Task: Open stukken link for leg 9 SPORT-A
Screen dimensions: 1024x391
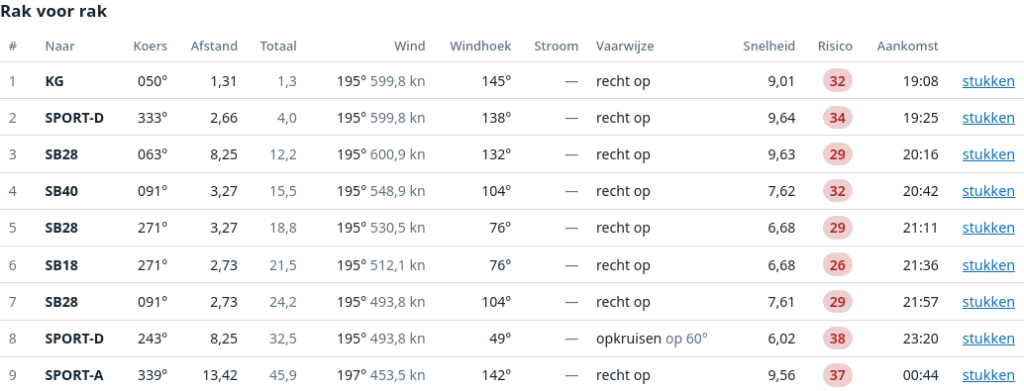Action: (988, 375)
